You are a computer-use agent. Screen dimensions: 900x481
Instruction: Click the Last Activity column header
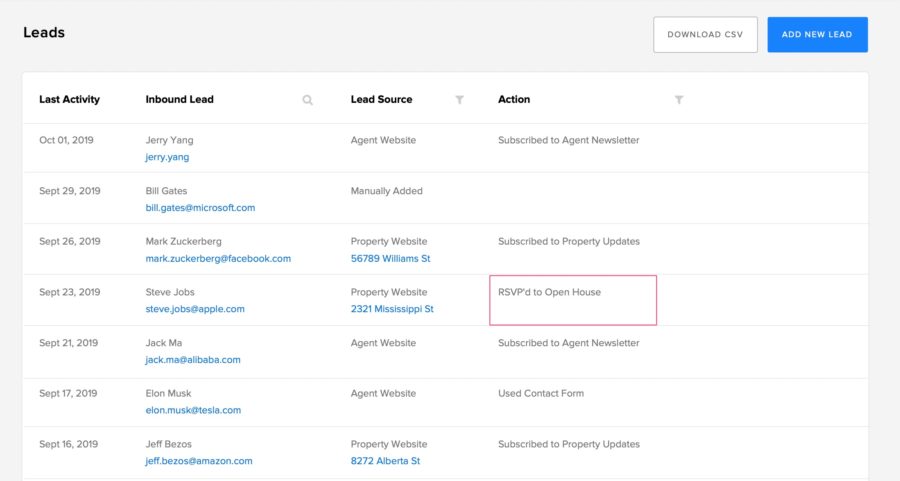(69, 100)
